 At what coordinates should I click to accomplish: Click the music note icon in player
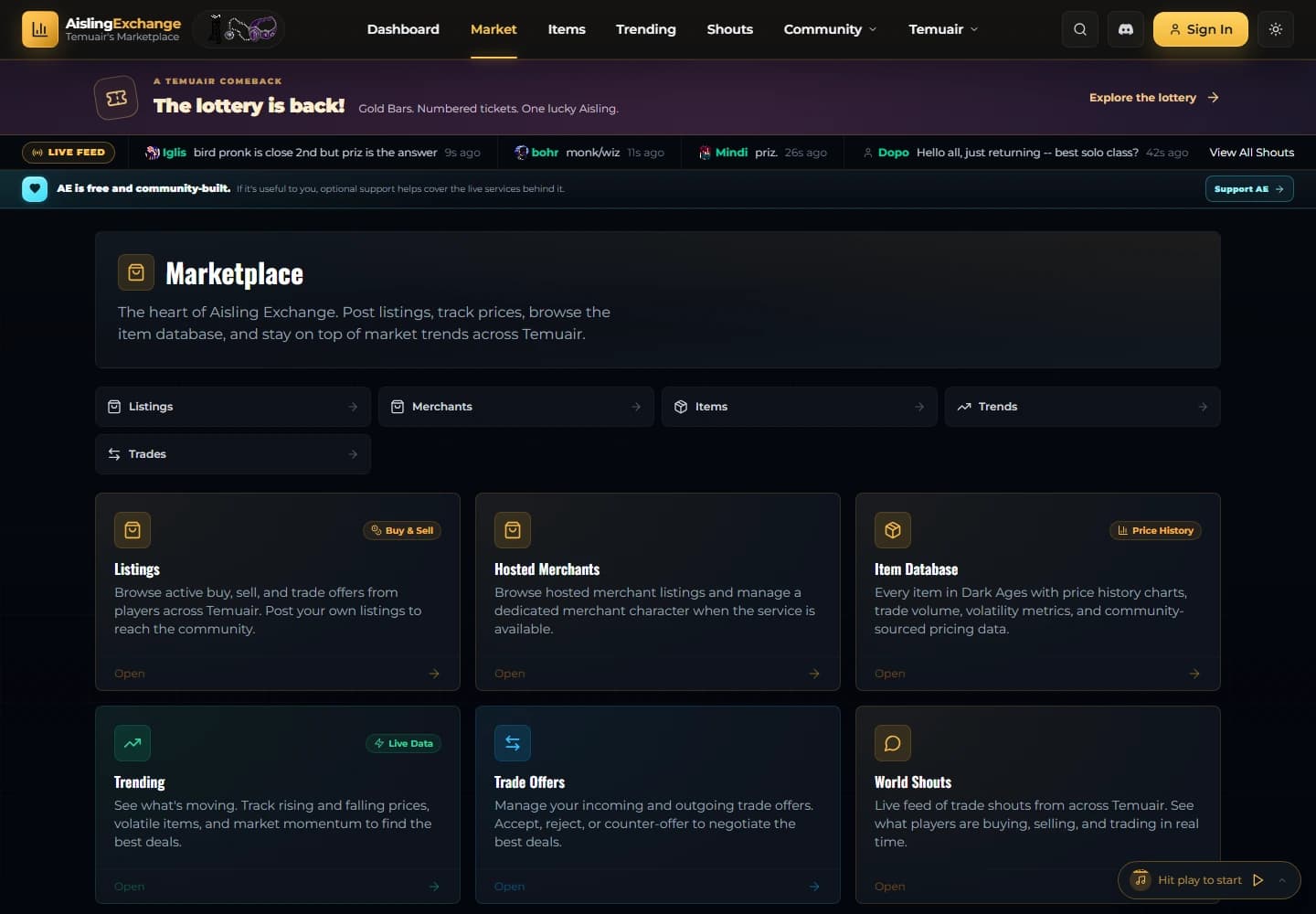click(1140, 880)
